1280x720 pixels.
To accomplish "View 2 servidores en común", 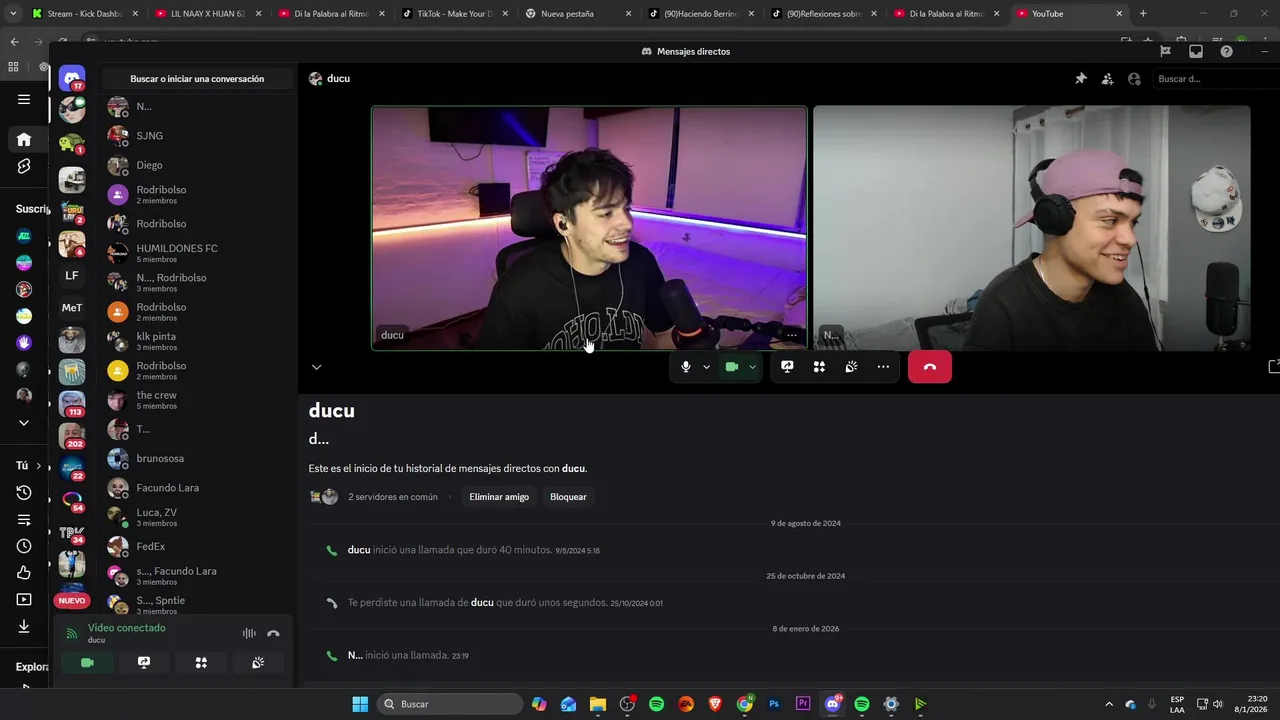I will (392, 497).
